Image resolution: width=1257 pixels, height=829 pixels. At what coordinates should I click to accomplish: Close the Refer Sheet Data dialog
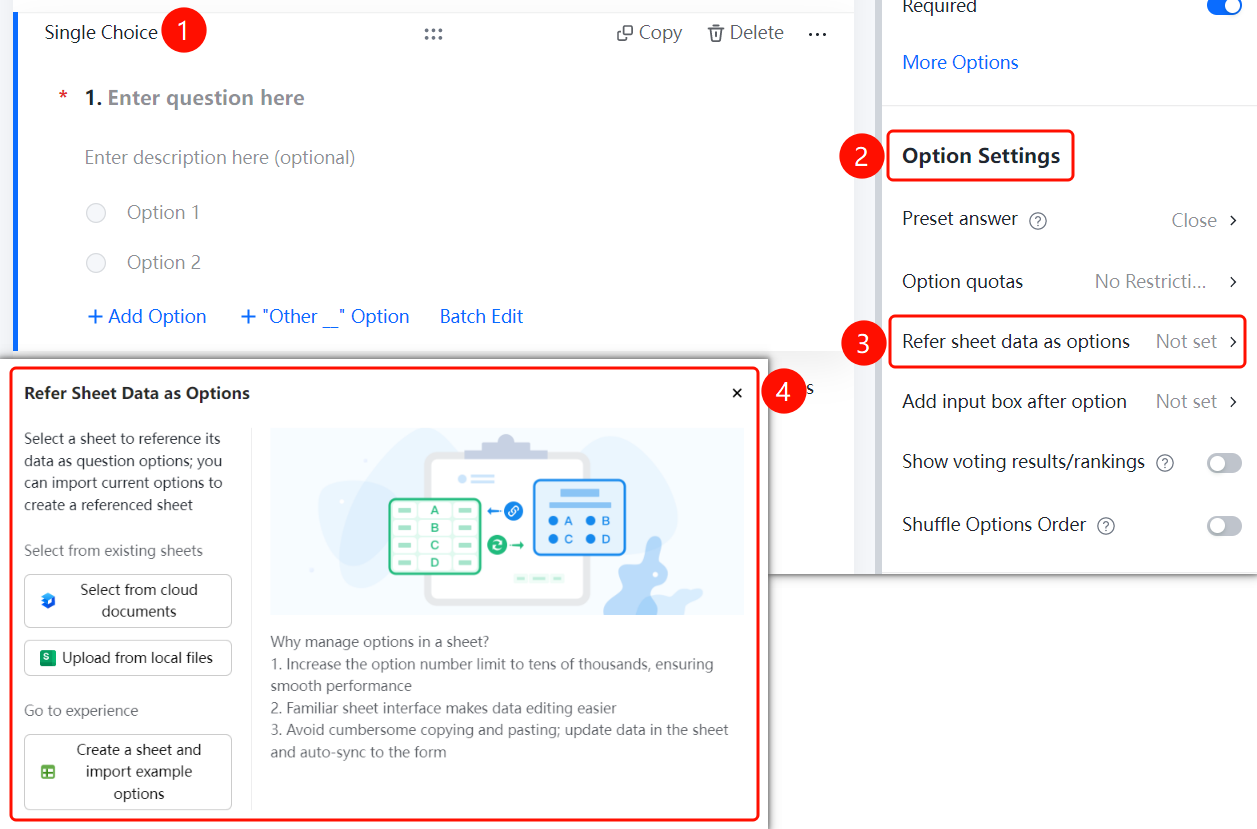pyautogui.click(x=737, y=393)
